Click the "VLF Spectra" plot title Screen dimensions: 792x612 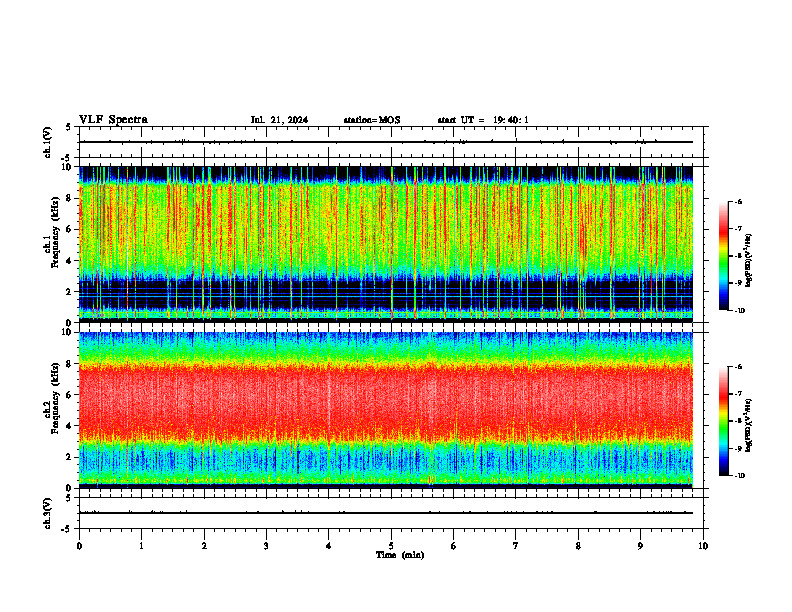(113, 120)
